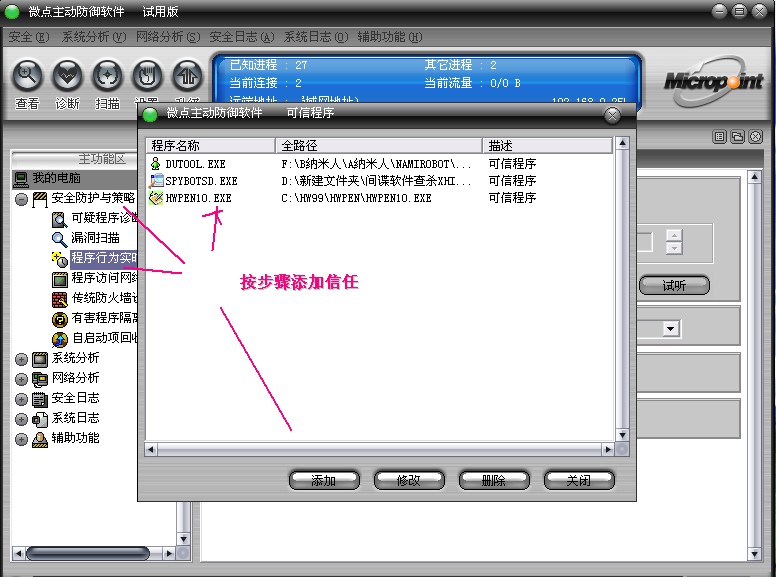Sort by 描述 column header
The height and width of the screenshot is (577, 776).
tap(547, 145)
